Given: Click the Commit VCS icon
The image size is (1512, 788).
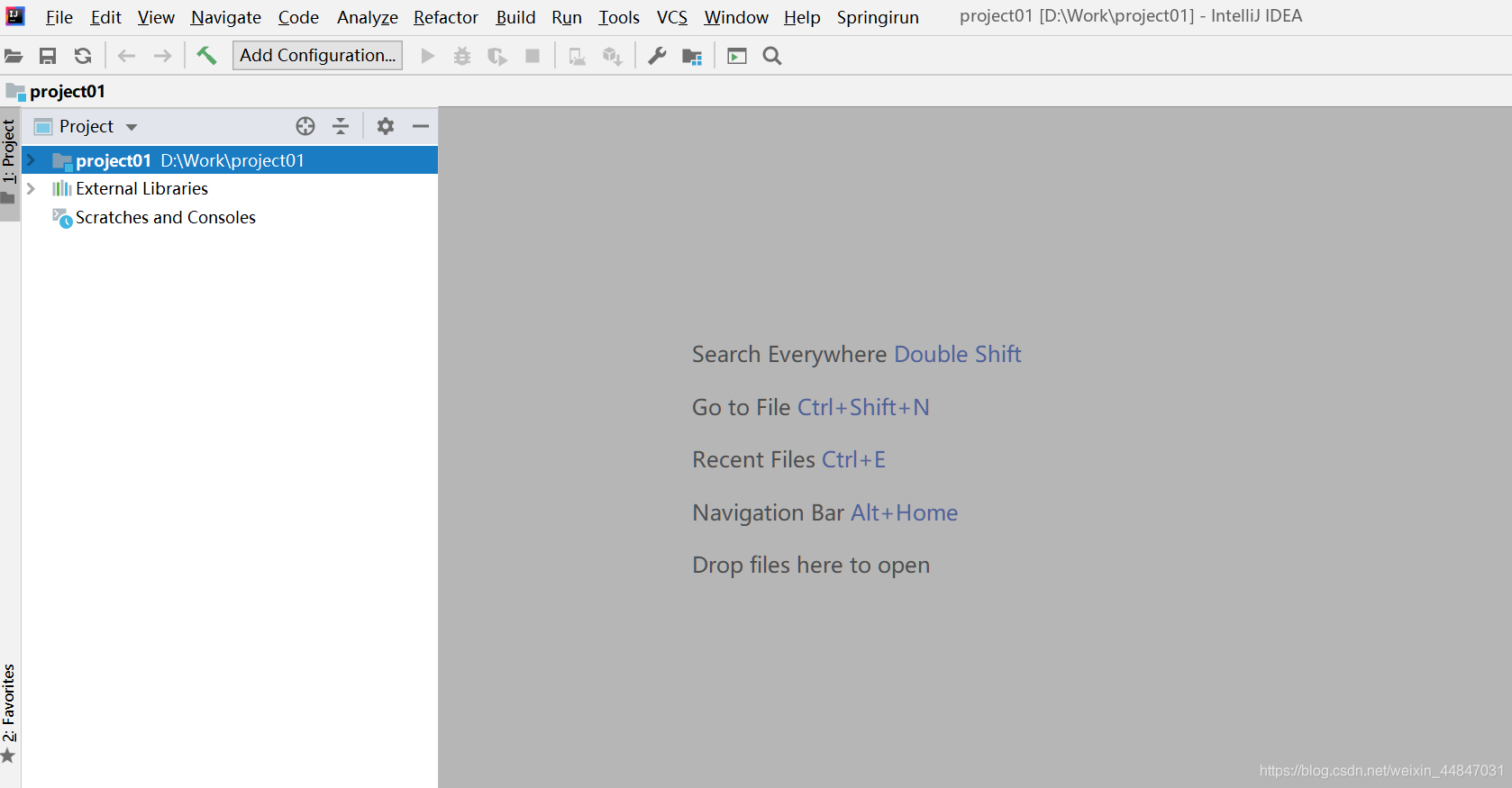Looking at the screenshot, I should click(x=613, y=56).
